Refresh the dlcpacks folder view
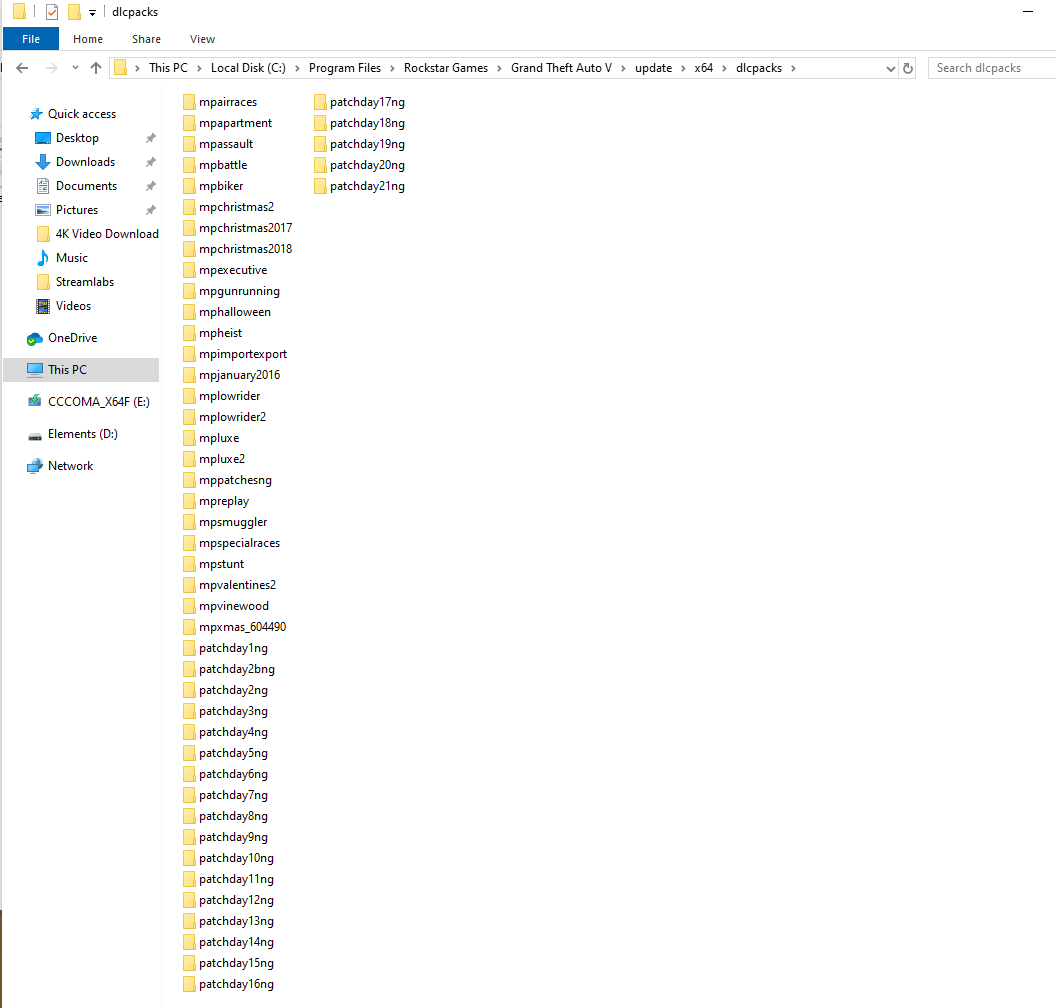1056x1008 pixels. point(908,68)
